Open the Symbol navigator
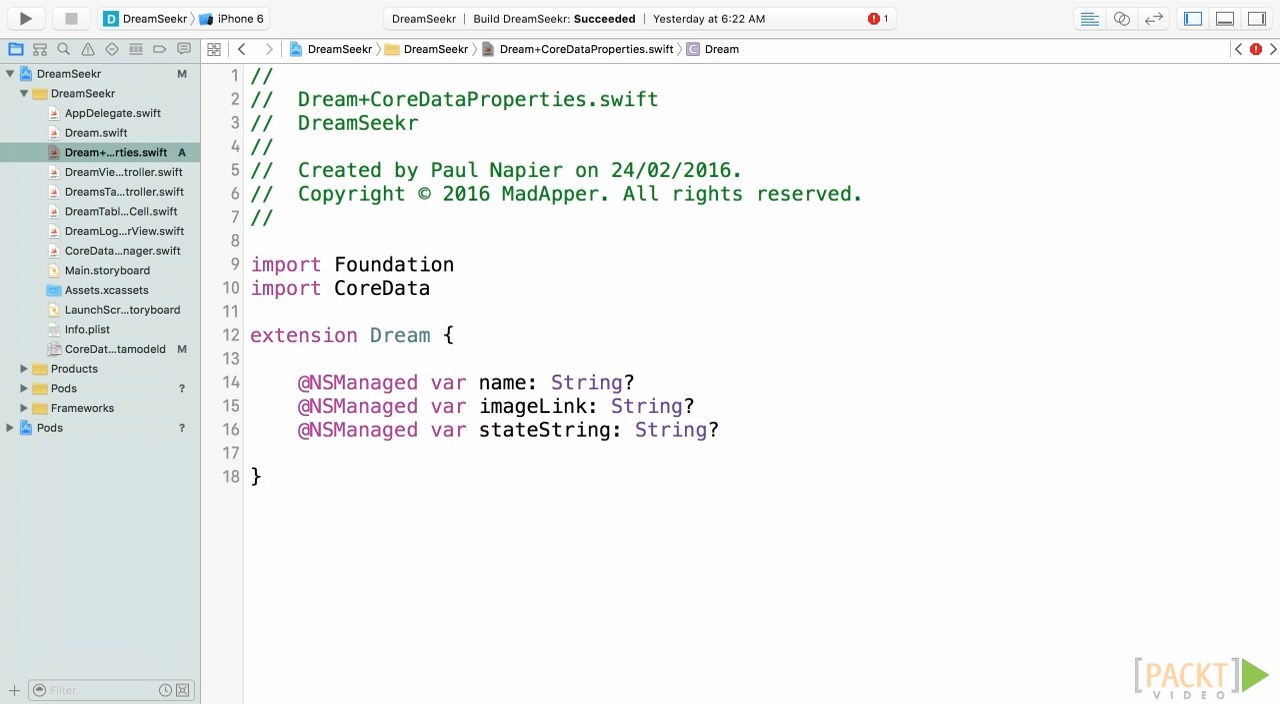Image resolution: width=1280 pixels, height=704 pixels. [x=39, y=49]
